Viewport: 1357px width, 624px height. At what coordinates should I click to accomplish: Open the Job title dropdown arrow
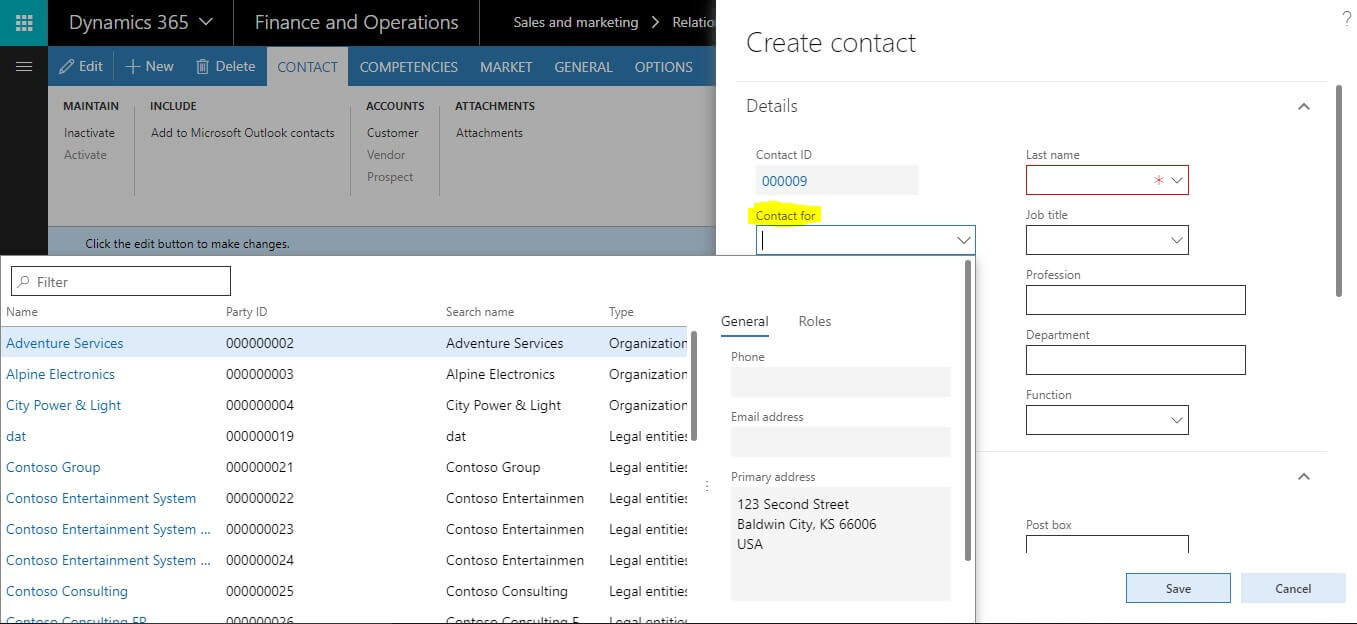click(x=1177, y=241)
